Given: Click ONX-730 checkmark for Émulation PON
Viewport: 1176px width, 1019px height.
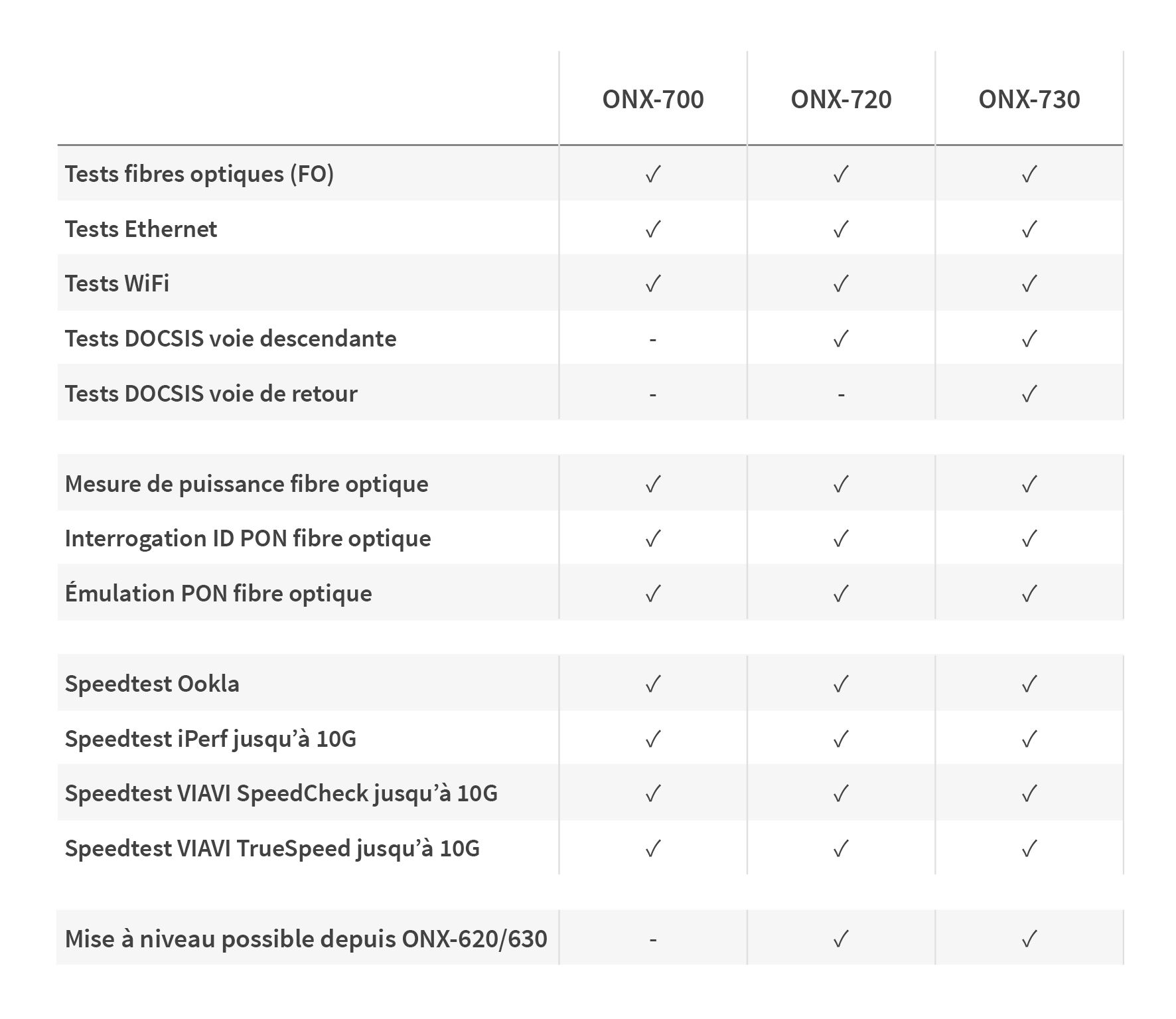Looking at the screenshot, I should point(1029,593).
